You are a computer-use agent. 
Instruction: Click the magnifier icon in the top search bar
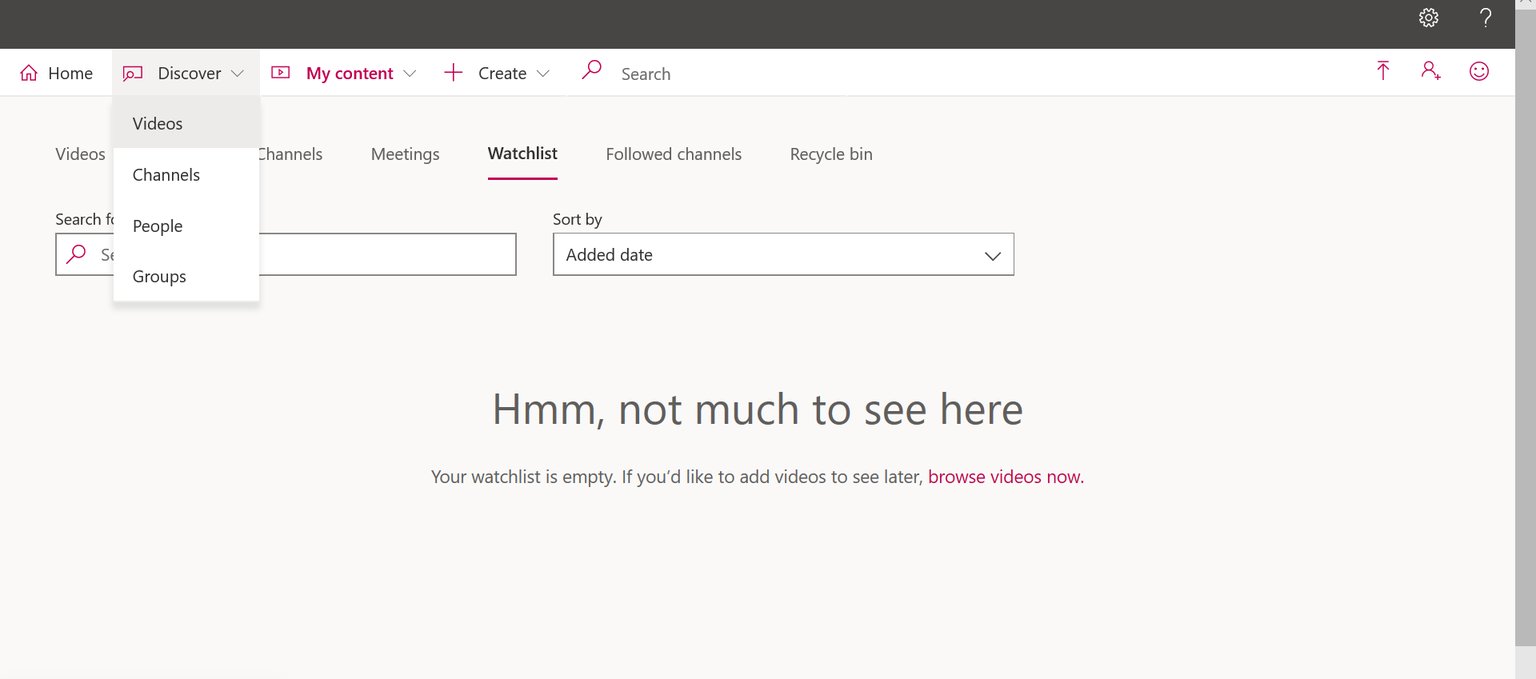pos(592,70)
